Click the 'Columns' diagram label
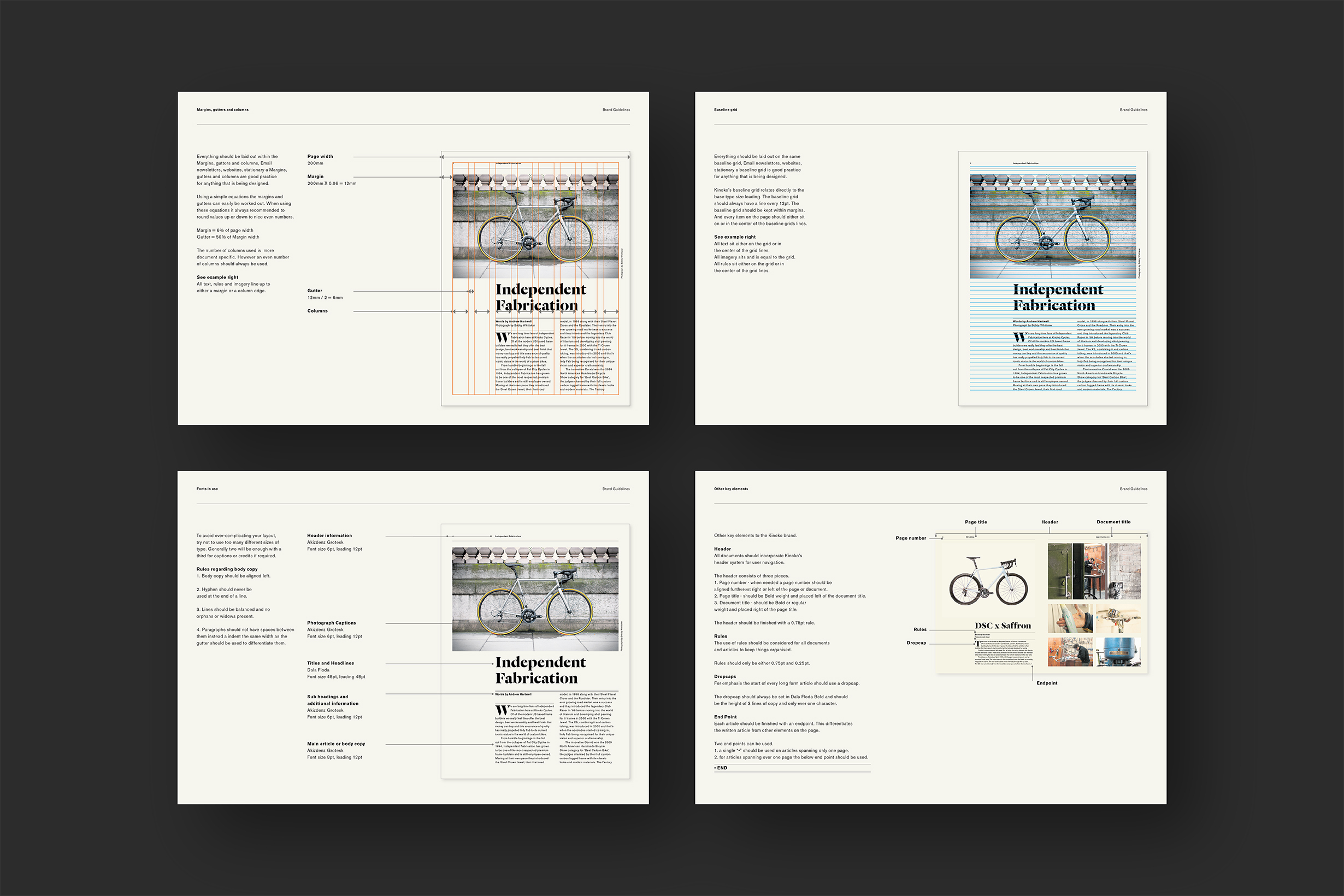The image size is (1344, 896). [x=318, y=311]
